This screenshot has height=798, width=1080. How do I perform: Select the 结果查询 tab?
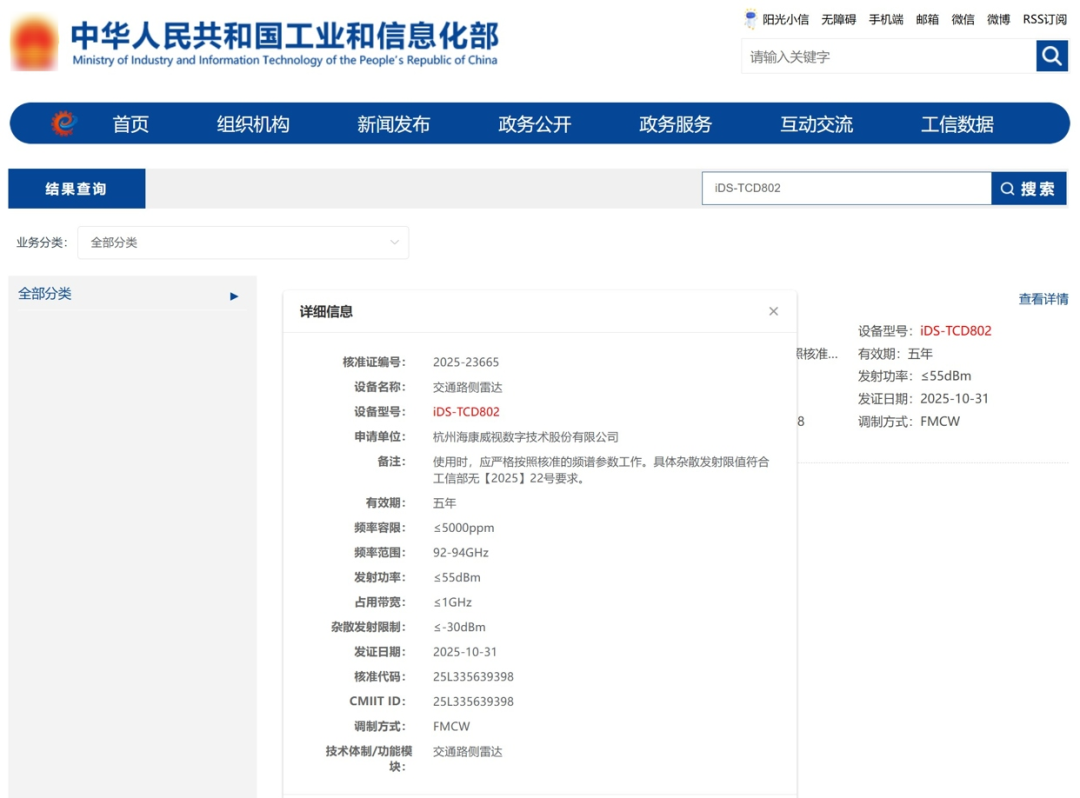click(76, 189)
